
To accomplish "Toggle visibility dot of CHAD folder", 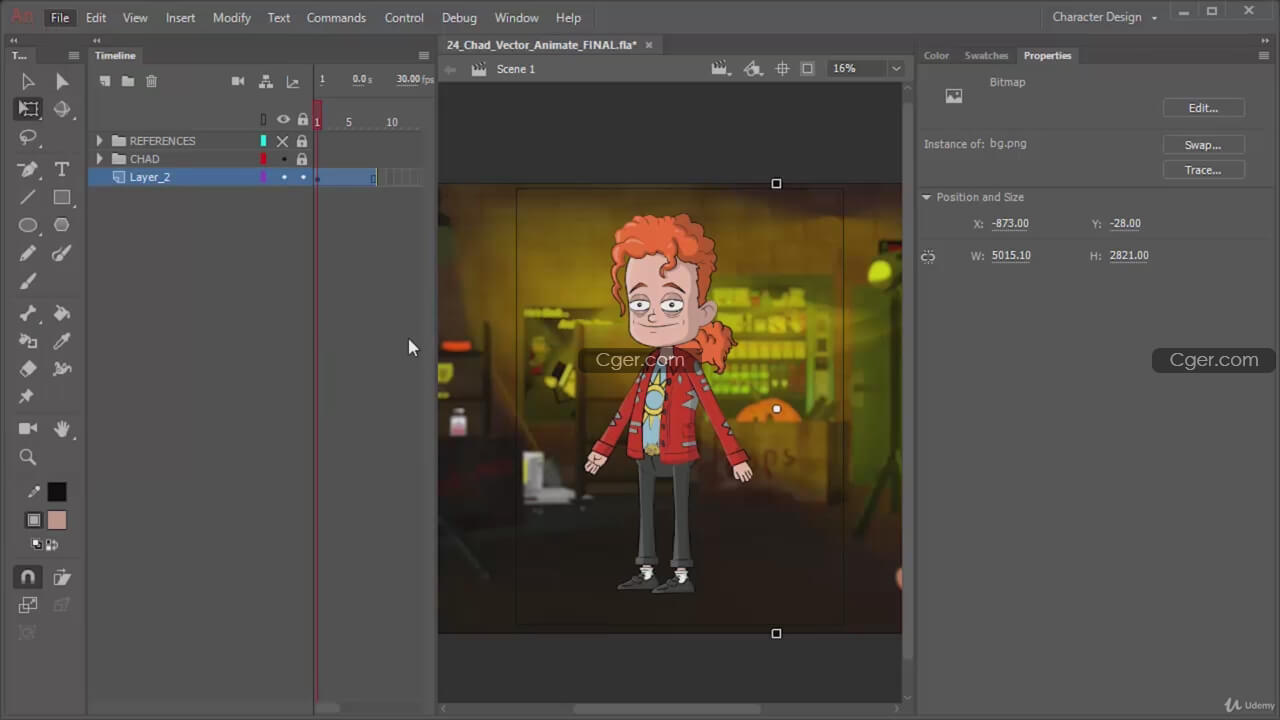I will [x=283, y=159].
